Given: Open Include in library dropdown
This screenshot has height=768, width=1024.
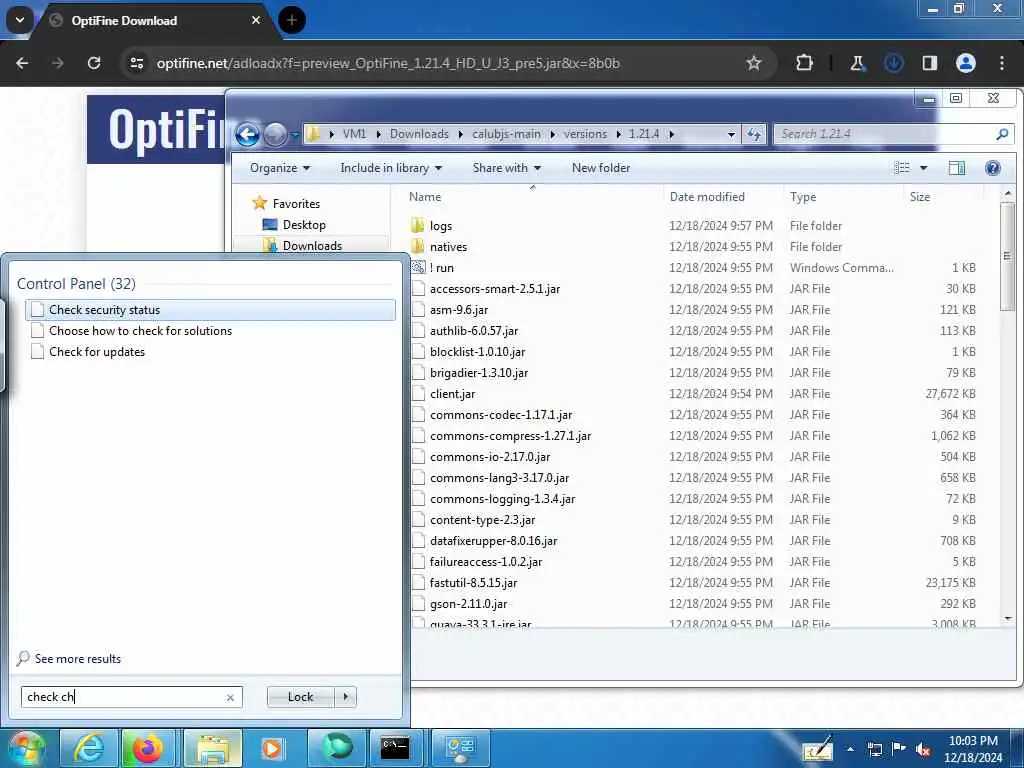Looking at the screenshot, I should (x=391, y=168).
